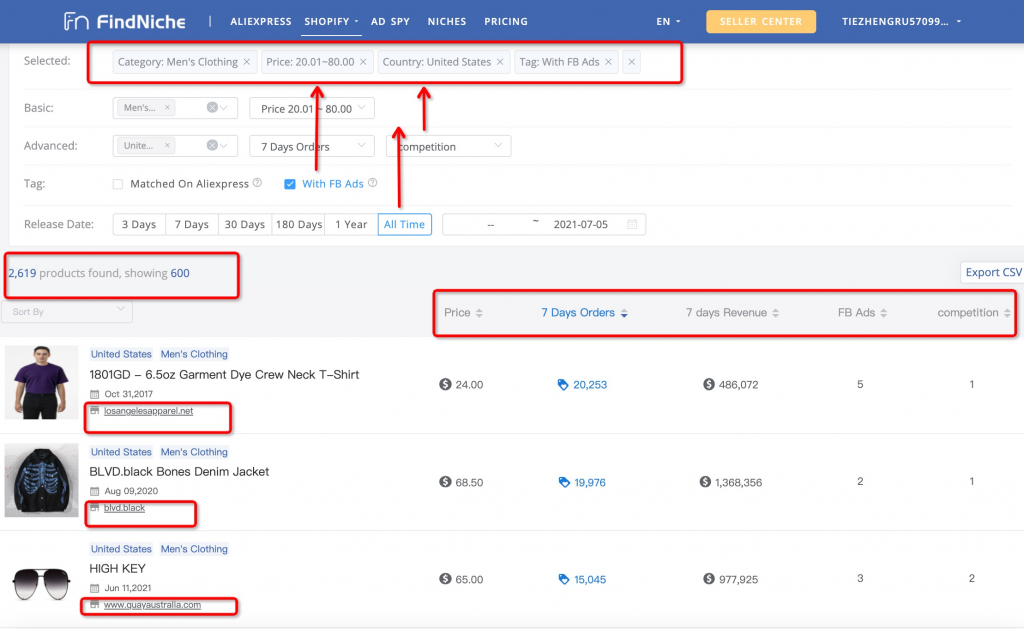The height and width of the screenshot is (629, 1024).
Task: Clear the Basic category selection with the circle-X icon
Action: click(212, 108)
